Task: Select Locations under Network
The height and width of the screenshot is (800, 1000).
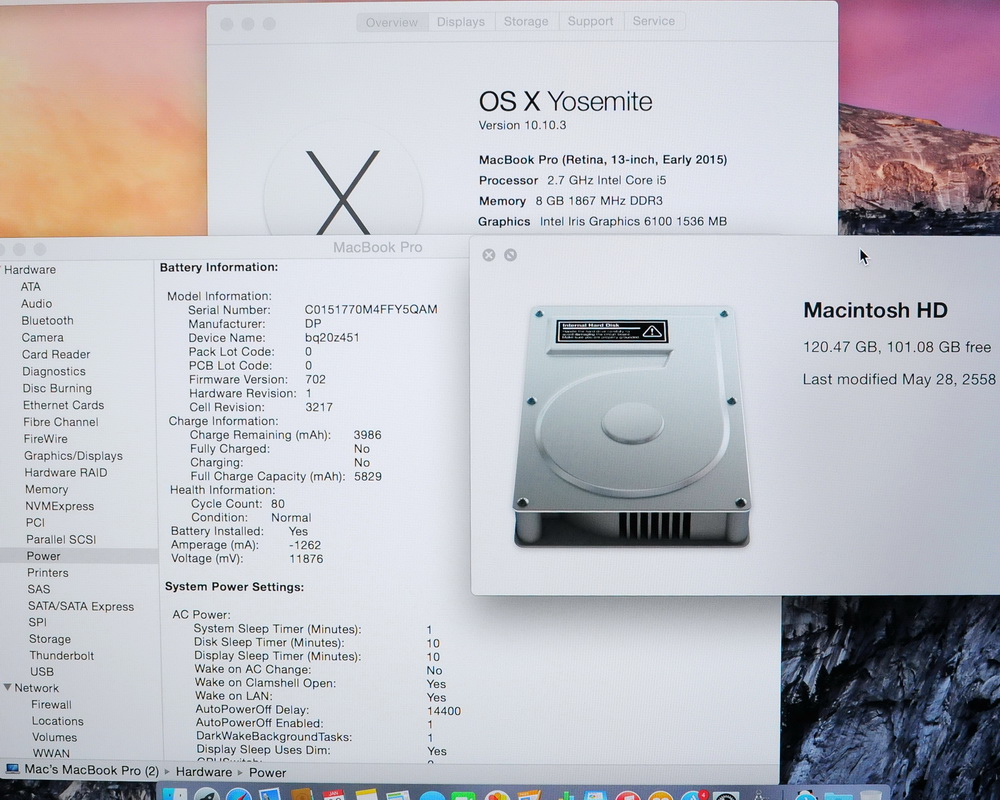Action: [x=57, y=722]
